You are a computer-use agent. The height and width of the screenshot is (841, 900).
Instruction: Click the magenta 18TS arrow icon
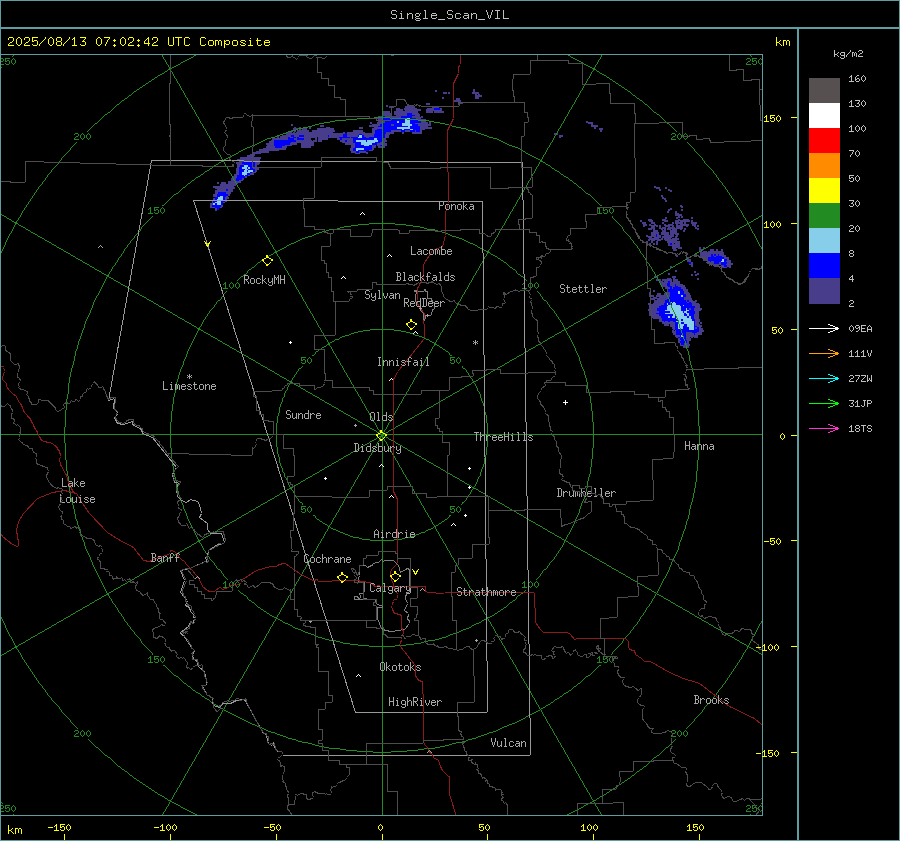824,428
